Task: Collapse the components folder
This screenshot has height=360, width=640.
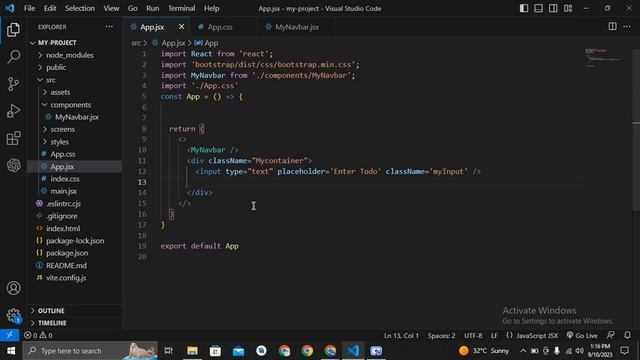Action: [75, 105]
